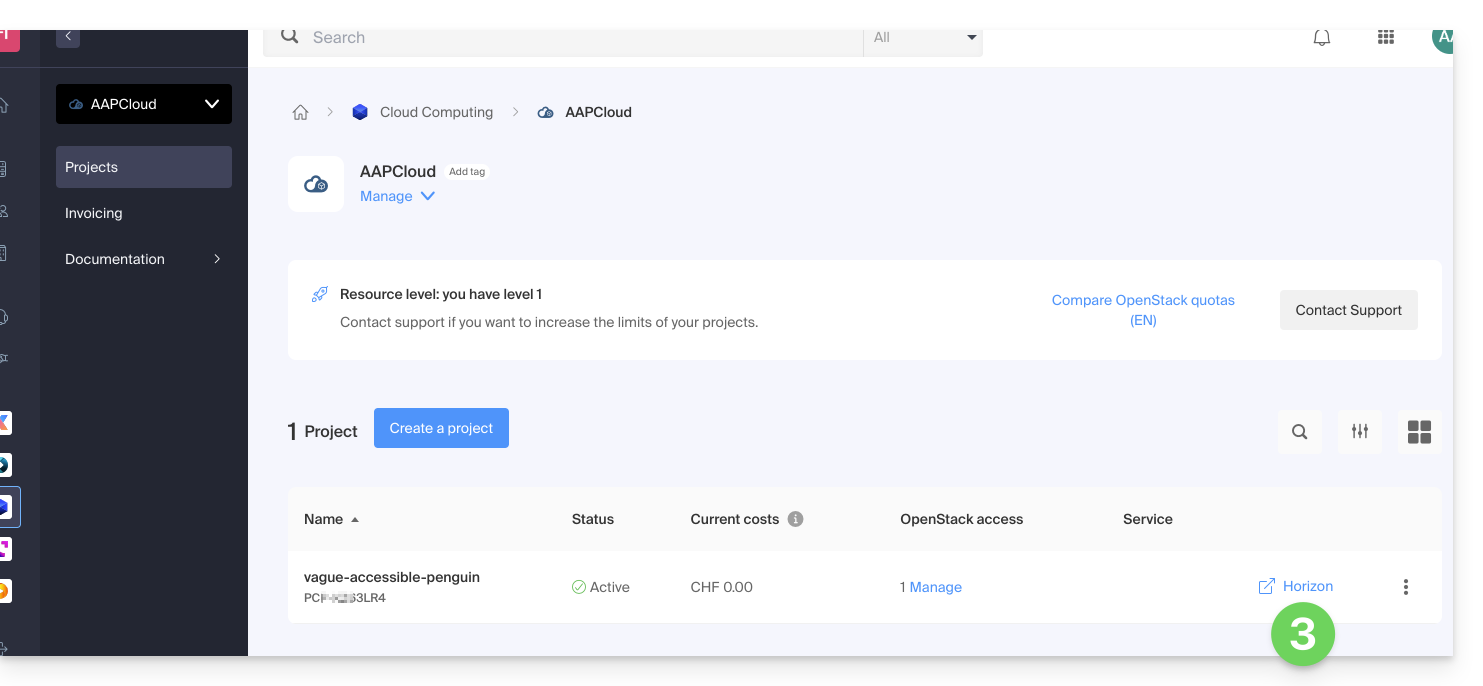Viewport: 1483px width, 686px height.
Task: Collapse the sidebar with the back arrow
Action: pyautogui.click(x=68, y=37)
